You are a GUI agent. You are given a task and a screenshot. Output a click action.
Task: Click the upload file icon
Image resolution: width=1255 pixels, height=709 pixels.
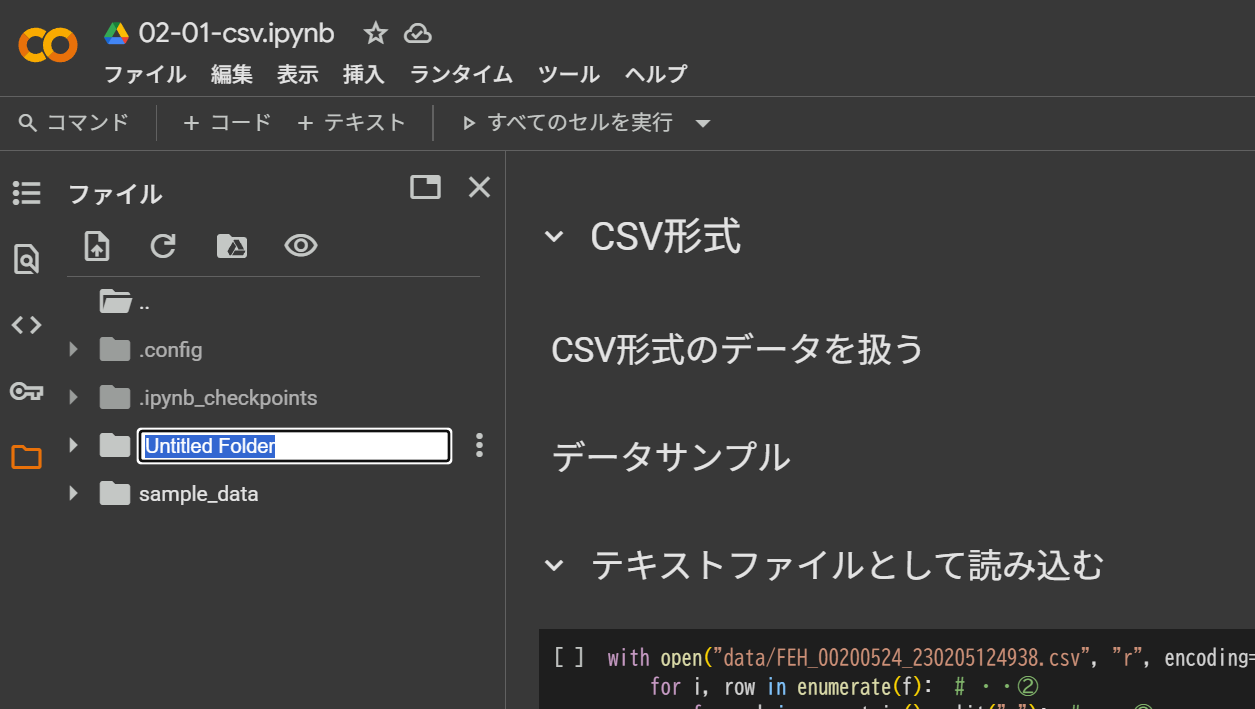97,246
